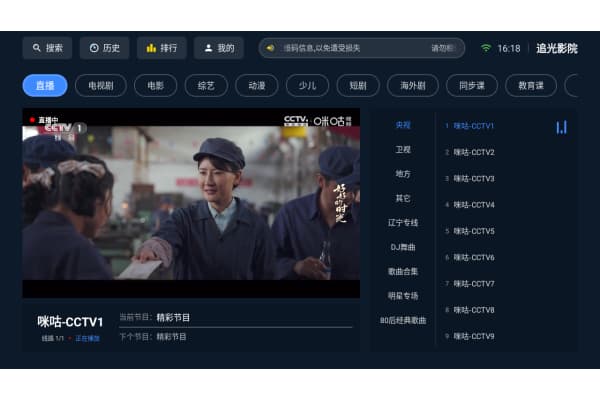Click the 16:18 clock
The width and height of the screenshot is (600, 400).
coord(509,49)
